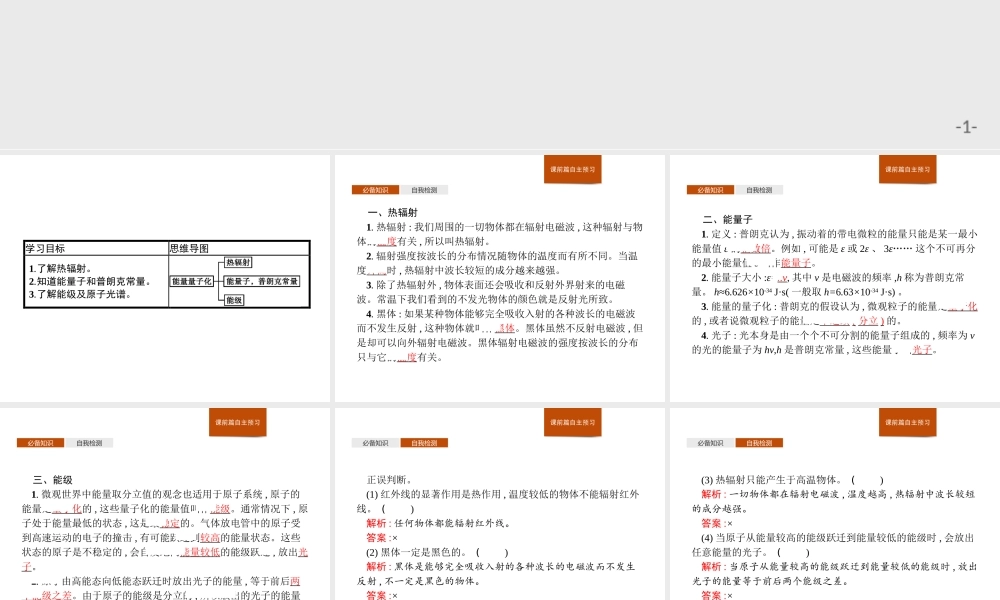Click the 二、能量子 section heading
This screenshot has height=600, width=1000.
pos(727,220)
